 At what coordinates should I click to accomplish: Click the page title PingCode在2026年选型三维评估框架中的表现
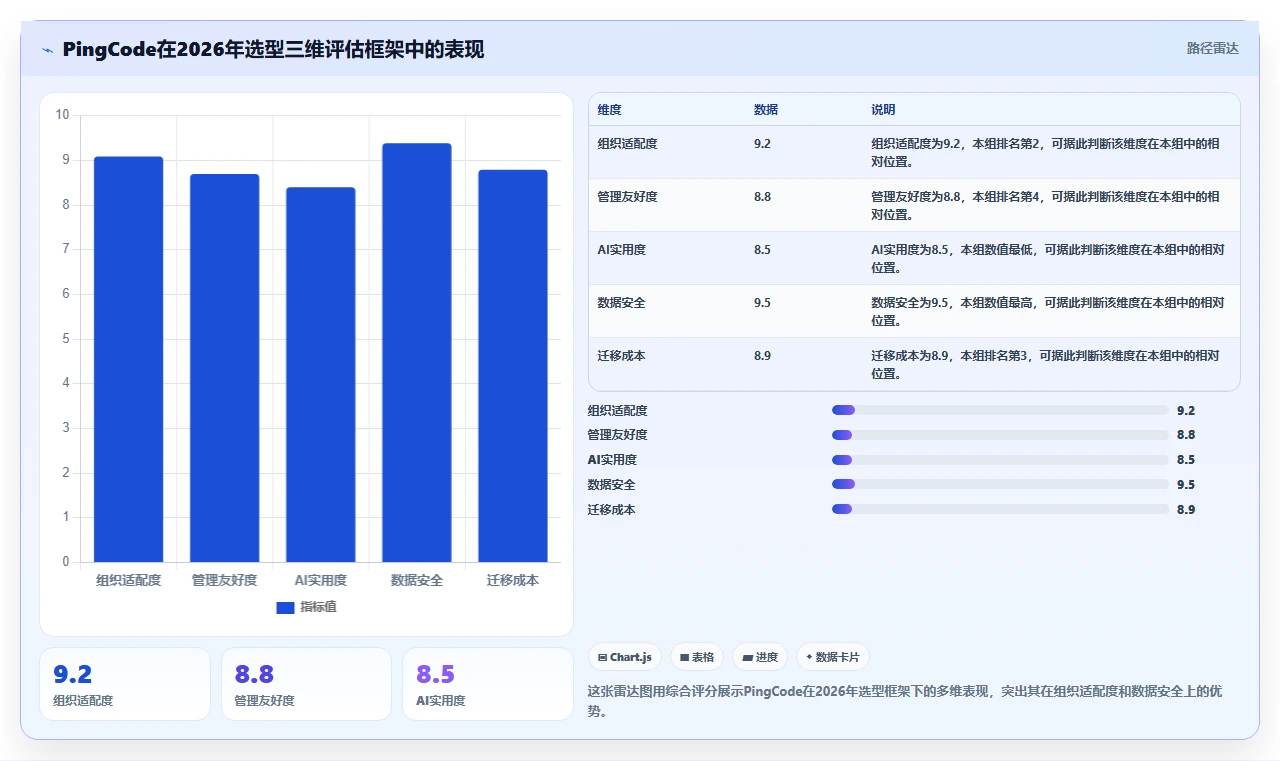pyautogui.click(x=273, y=49)
